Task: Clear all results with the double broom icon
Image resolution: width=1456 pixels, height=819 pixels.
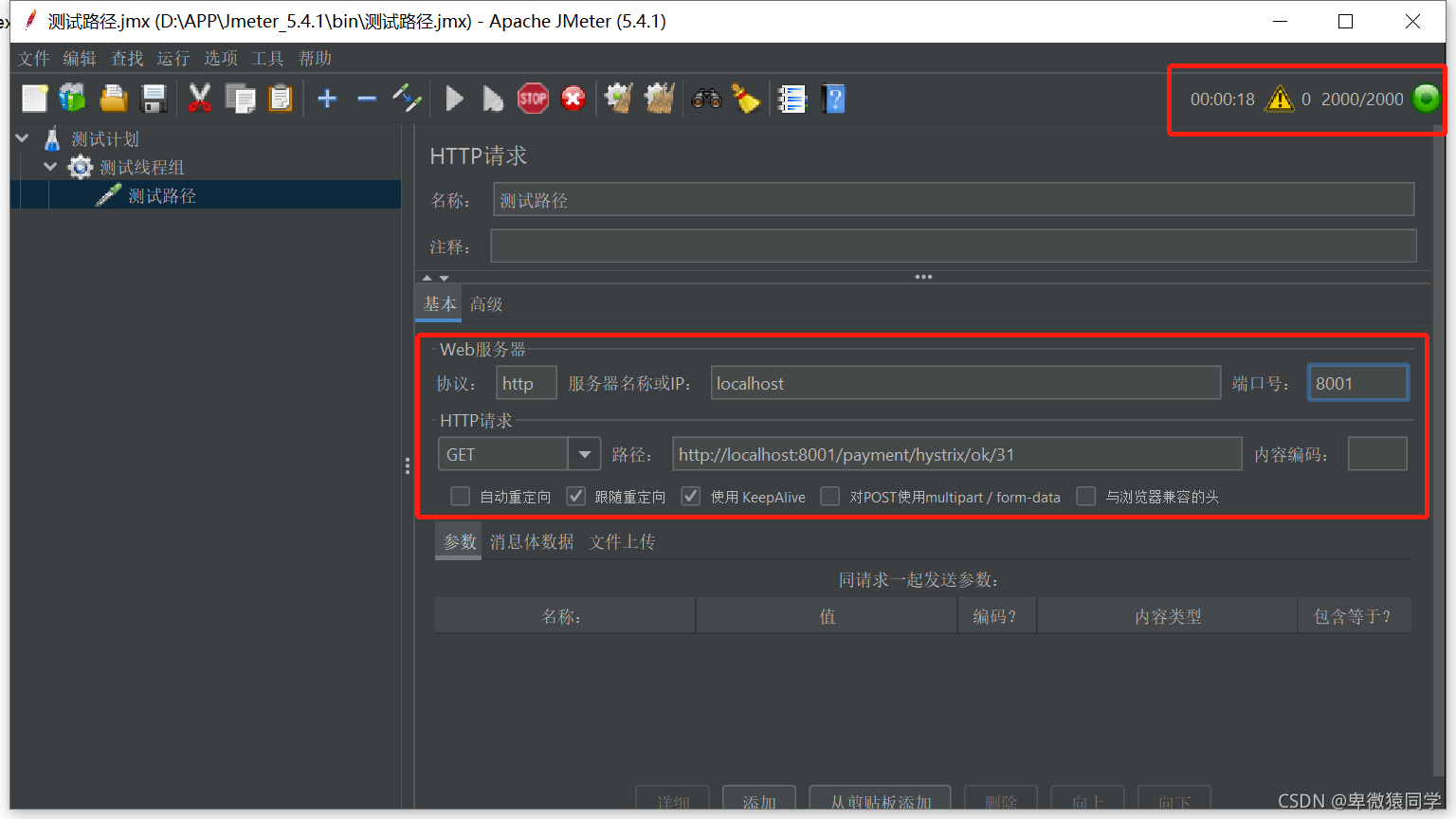Action: (x=660, y=99)
